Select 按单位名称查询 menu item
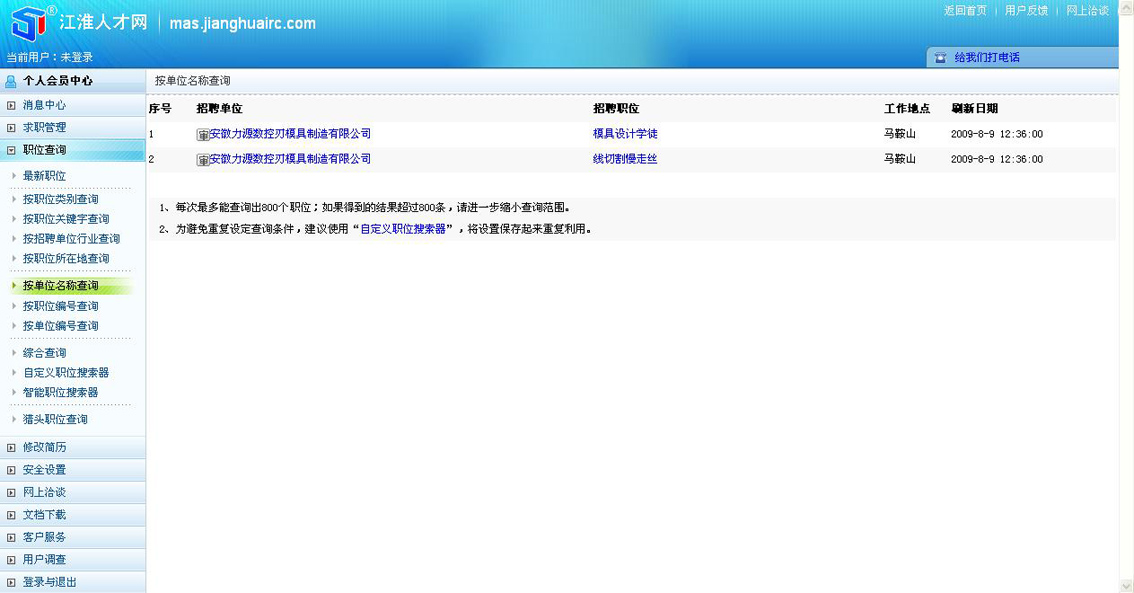Image resolution: width=1134 pixels, height=593 pixels. [x=61, y=286]
